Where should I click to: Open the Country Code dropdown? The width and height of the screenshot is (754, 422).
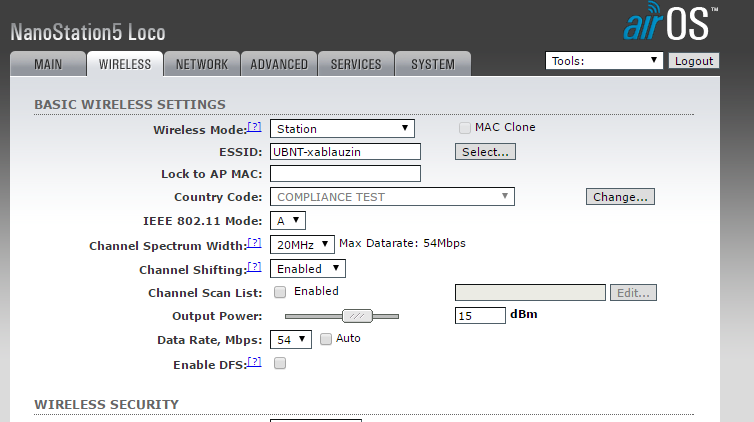pos(392,197)
